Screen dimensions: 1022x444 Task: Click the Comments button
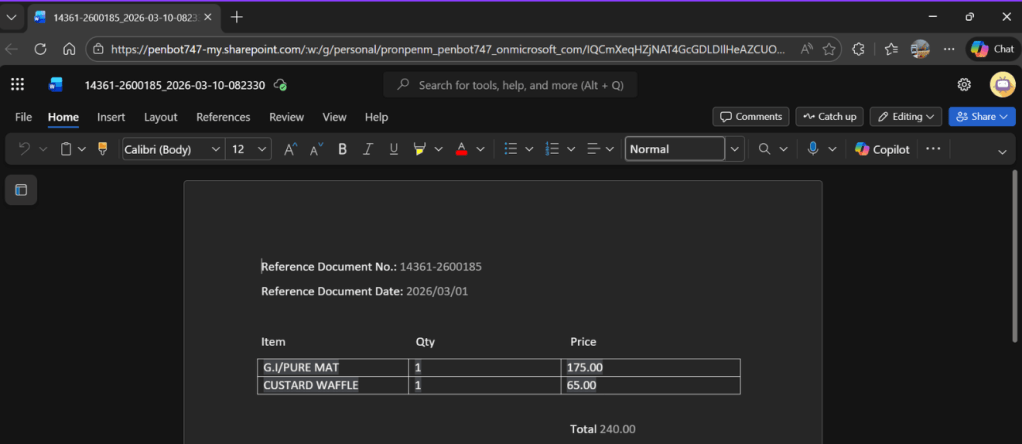[751, 117]
